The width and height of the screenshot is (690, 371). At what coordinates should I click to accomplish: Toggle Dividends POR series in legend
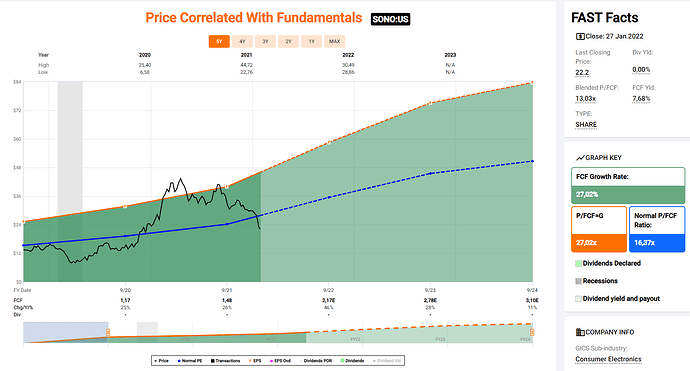click(316, 360)
